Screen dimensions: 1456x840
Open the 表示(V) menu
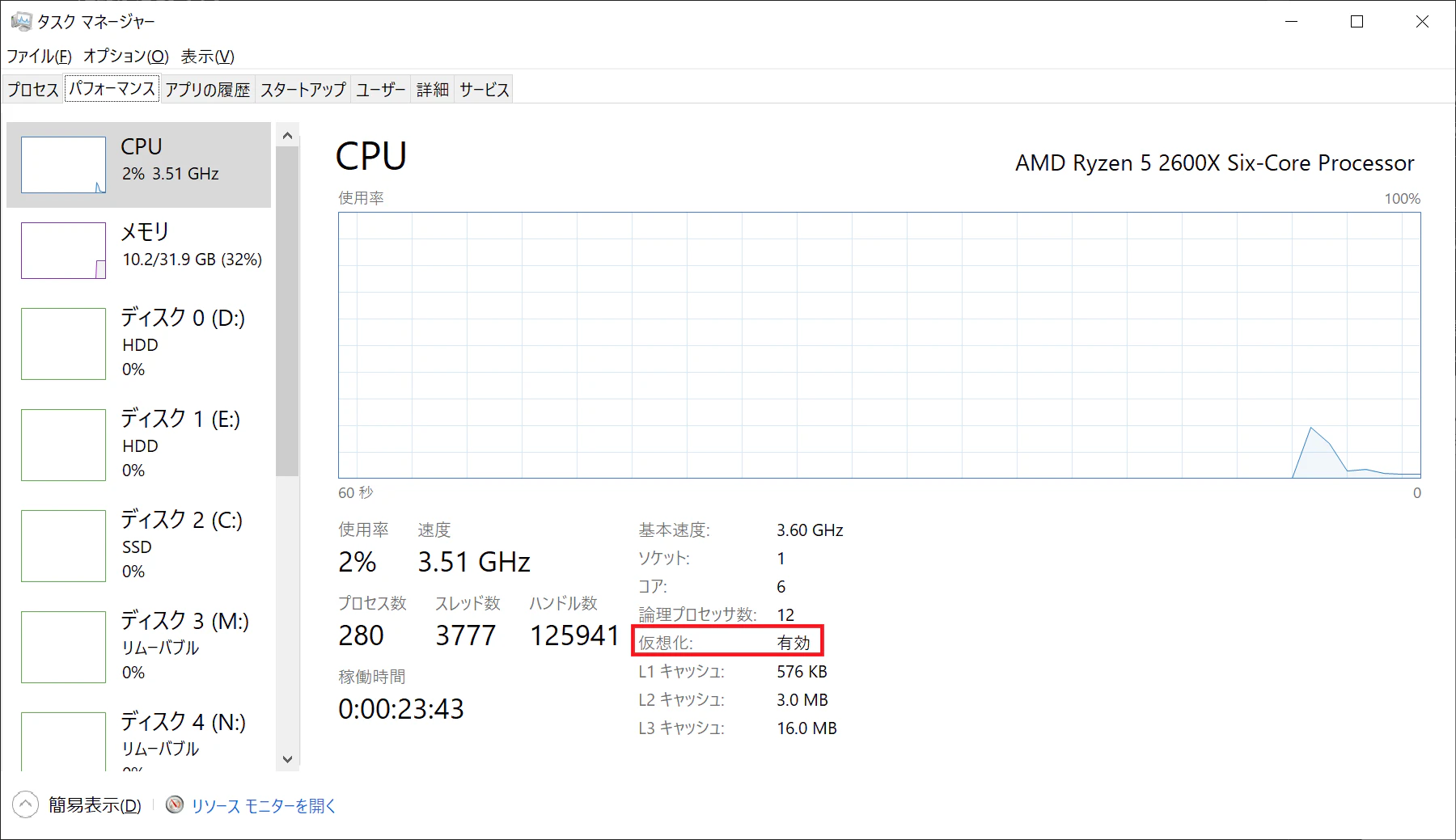click(207, 56)
